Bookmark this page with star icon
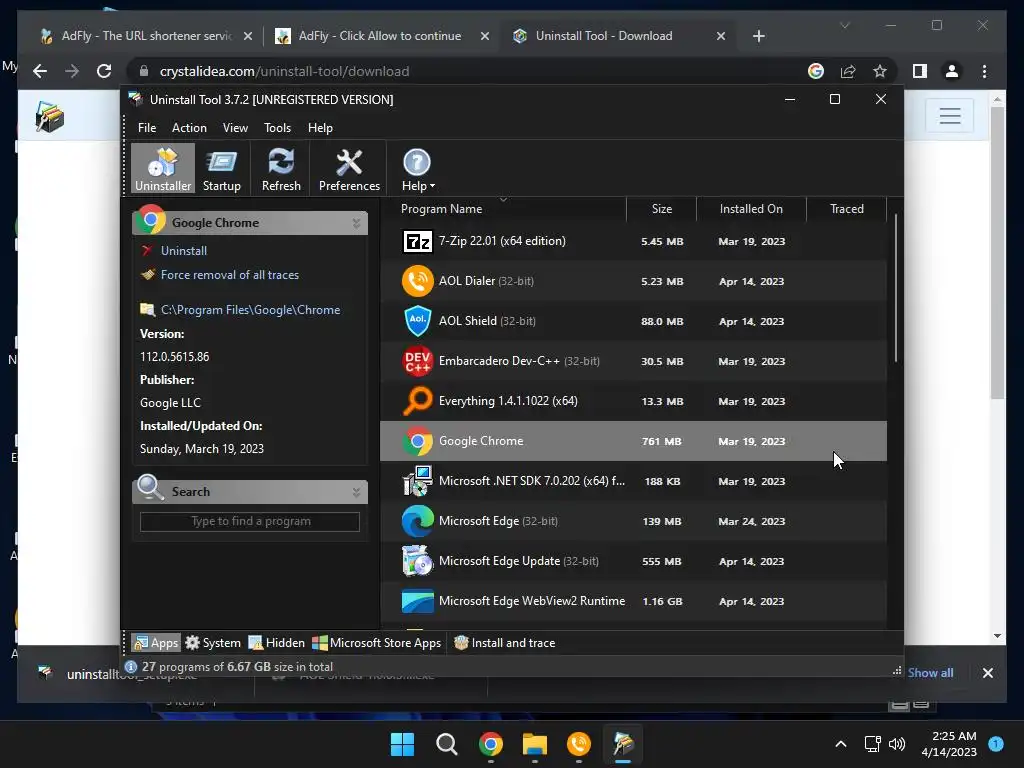Viewport: 1024px width, 768px height. [880, 71]
